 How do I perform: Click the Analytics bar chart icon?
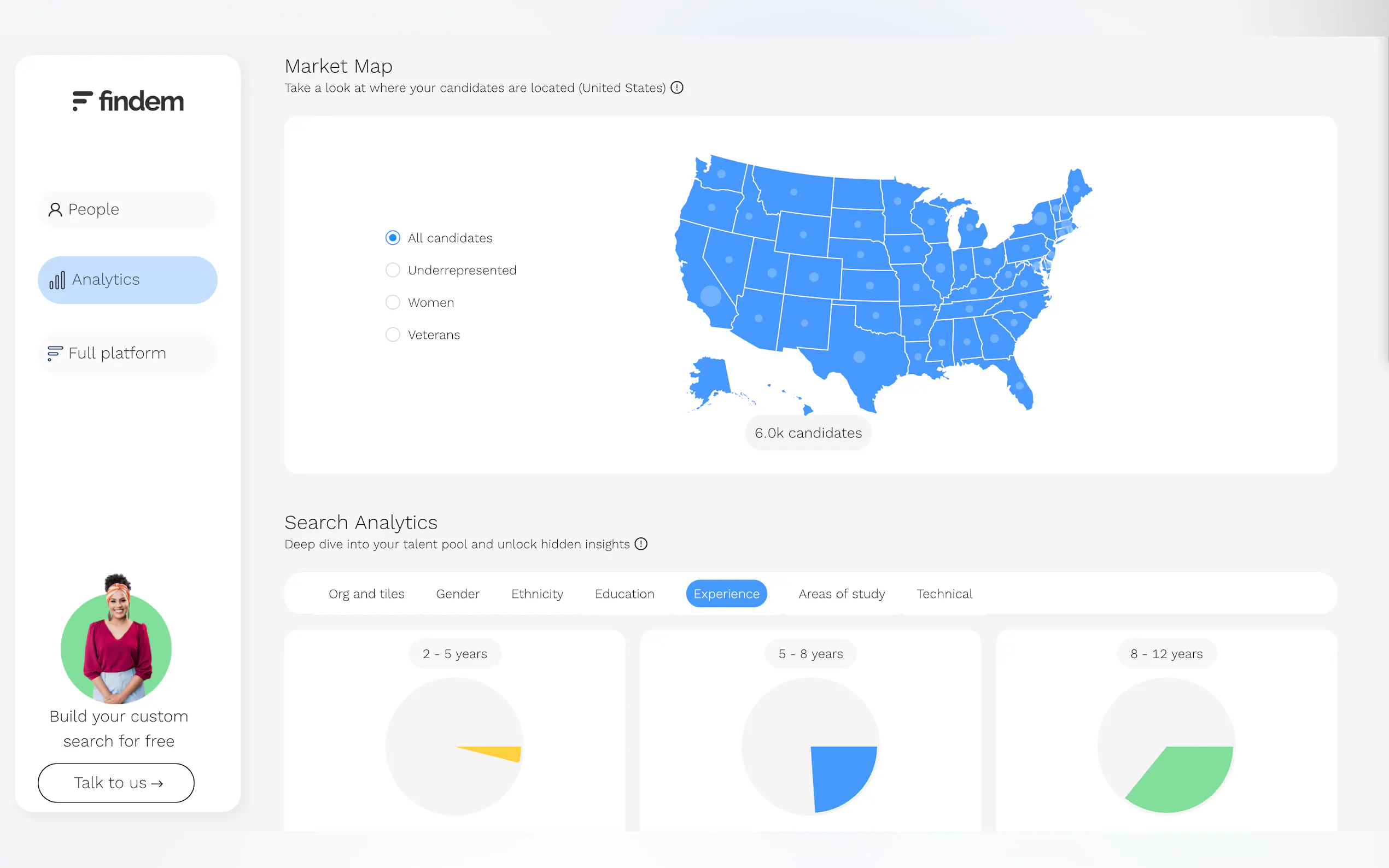[x=57, y=280]
